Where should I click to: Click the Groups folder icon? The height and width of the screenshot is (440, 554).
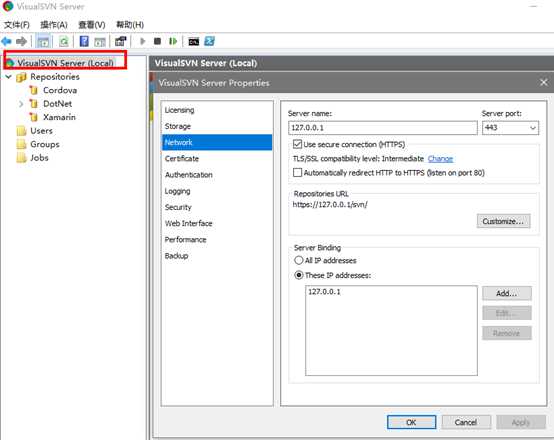coord(22,144)
